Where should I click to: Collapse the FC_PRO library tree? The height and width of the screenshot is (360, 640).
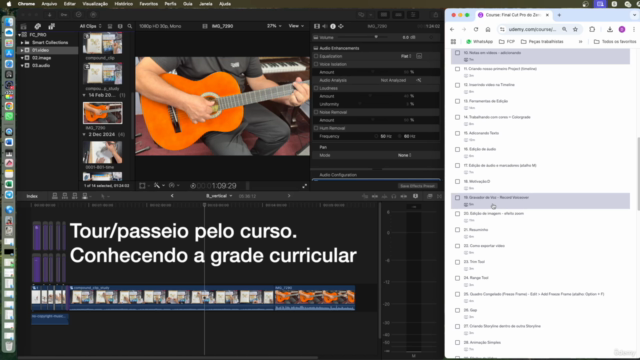(19, 35)
